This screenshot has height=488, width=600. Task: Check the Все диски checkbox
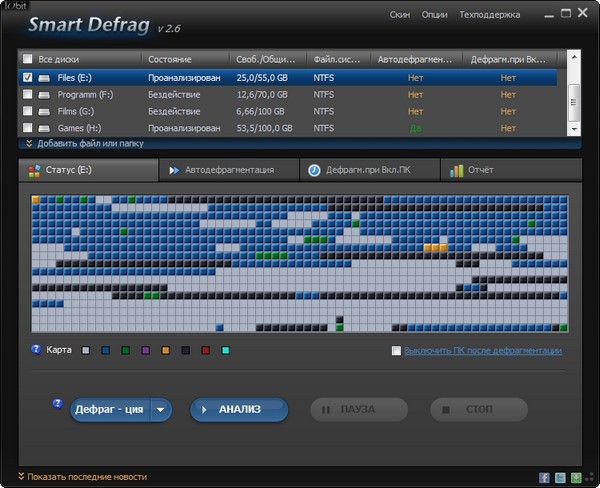[27, 59]
